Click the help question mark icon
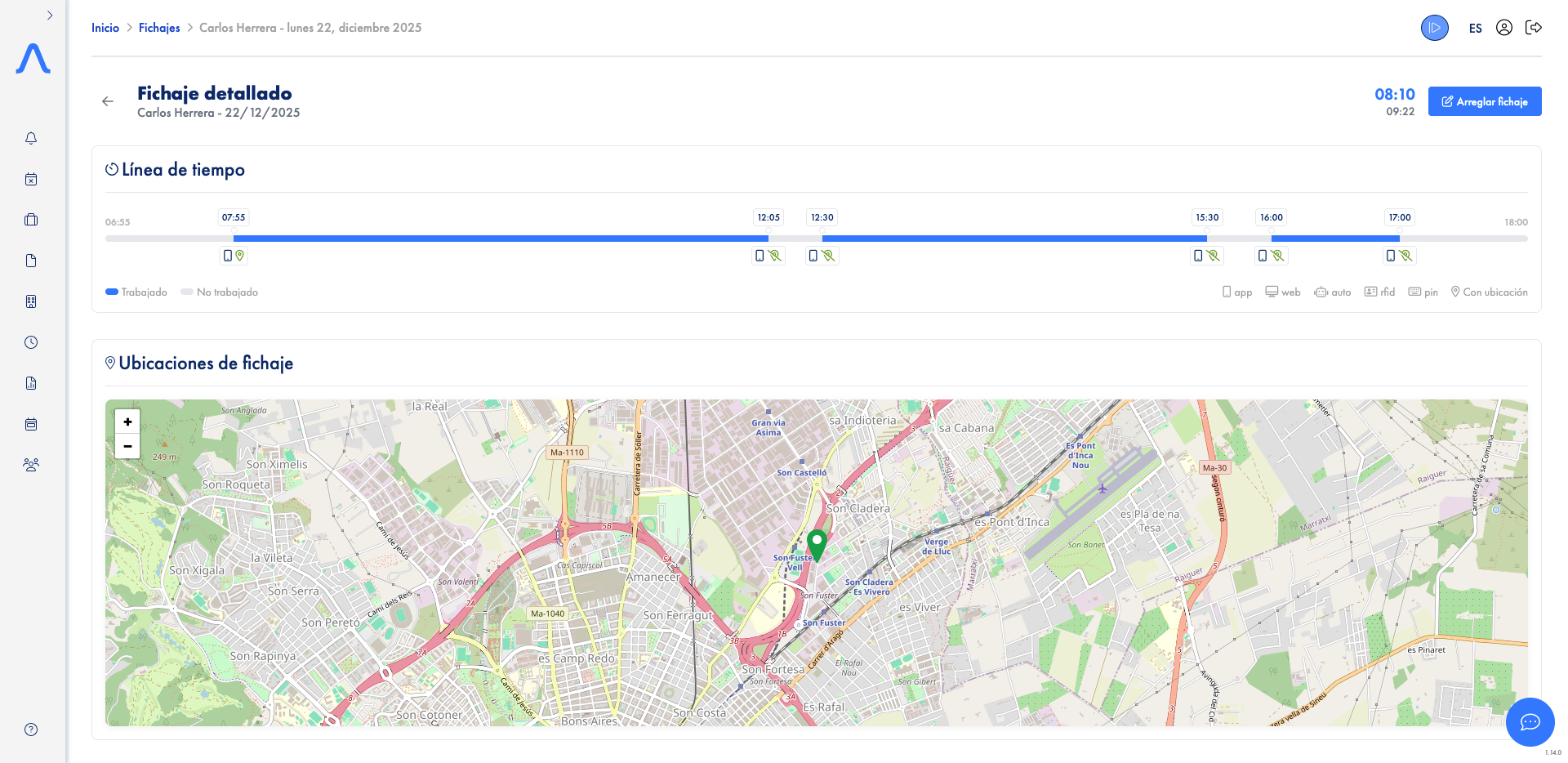The image size is (1568, 763). 31,730
